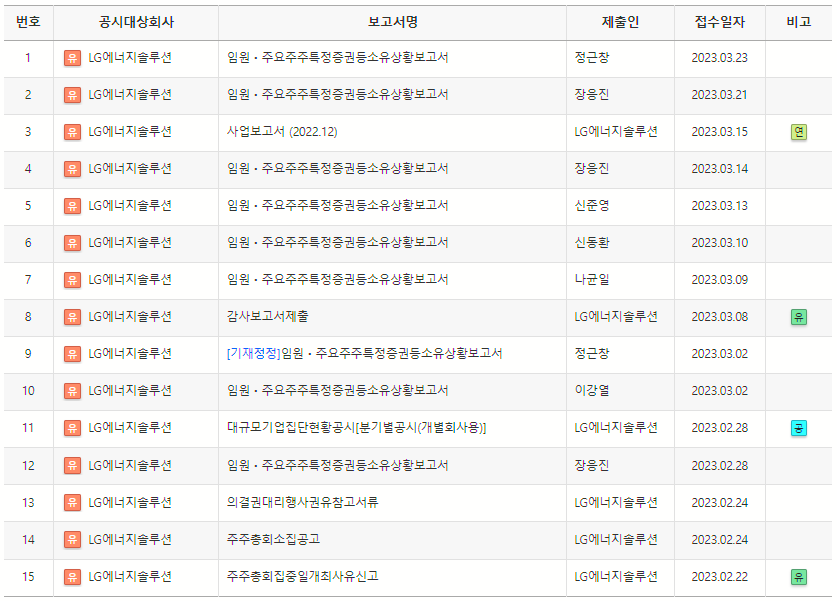Select orange 유 badge beside company in row 3
The height and width of the screenshot is (601, 837).
tap(72, 132)
